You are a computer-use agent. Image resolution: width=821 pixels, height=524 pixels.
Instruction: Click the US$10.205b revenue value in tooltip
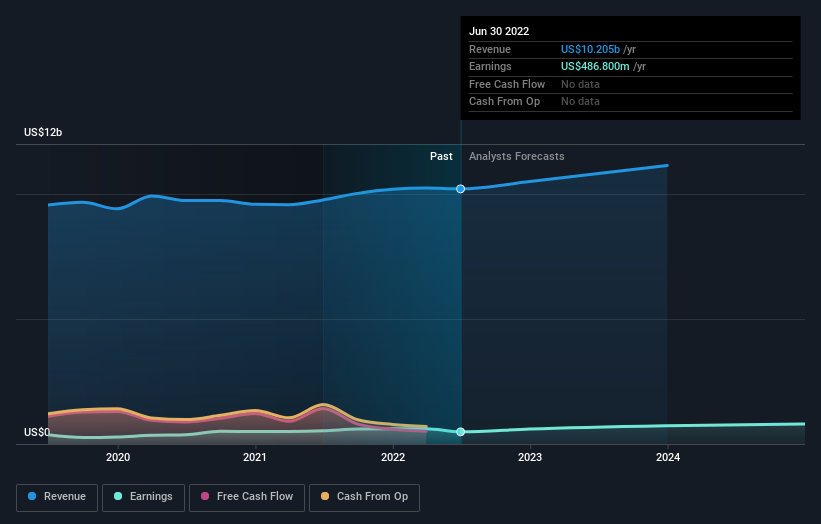[x=590, y=50]
